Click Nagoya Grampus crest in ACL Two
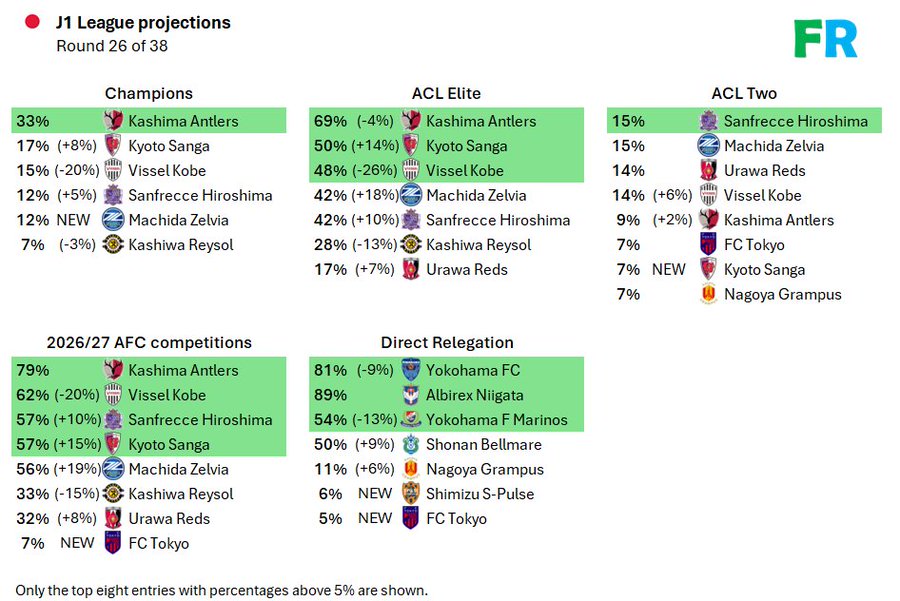This screenshot has height=601, width=900. (708, 295)
